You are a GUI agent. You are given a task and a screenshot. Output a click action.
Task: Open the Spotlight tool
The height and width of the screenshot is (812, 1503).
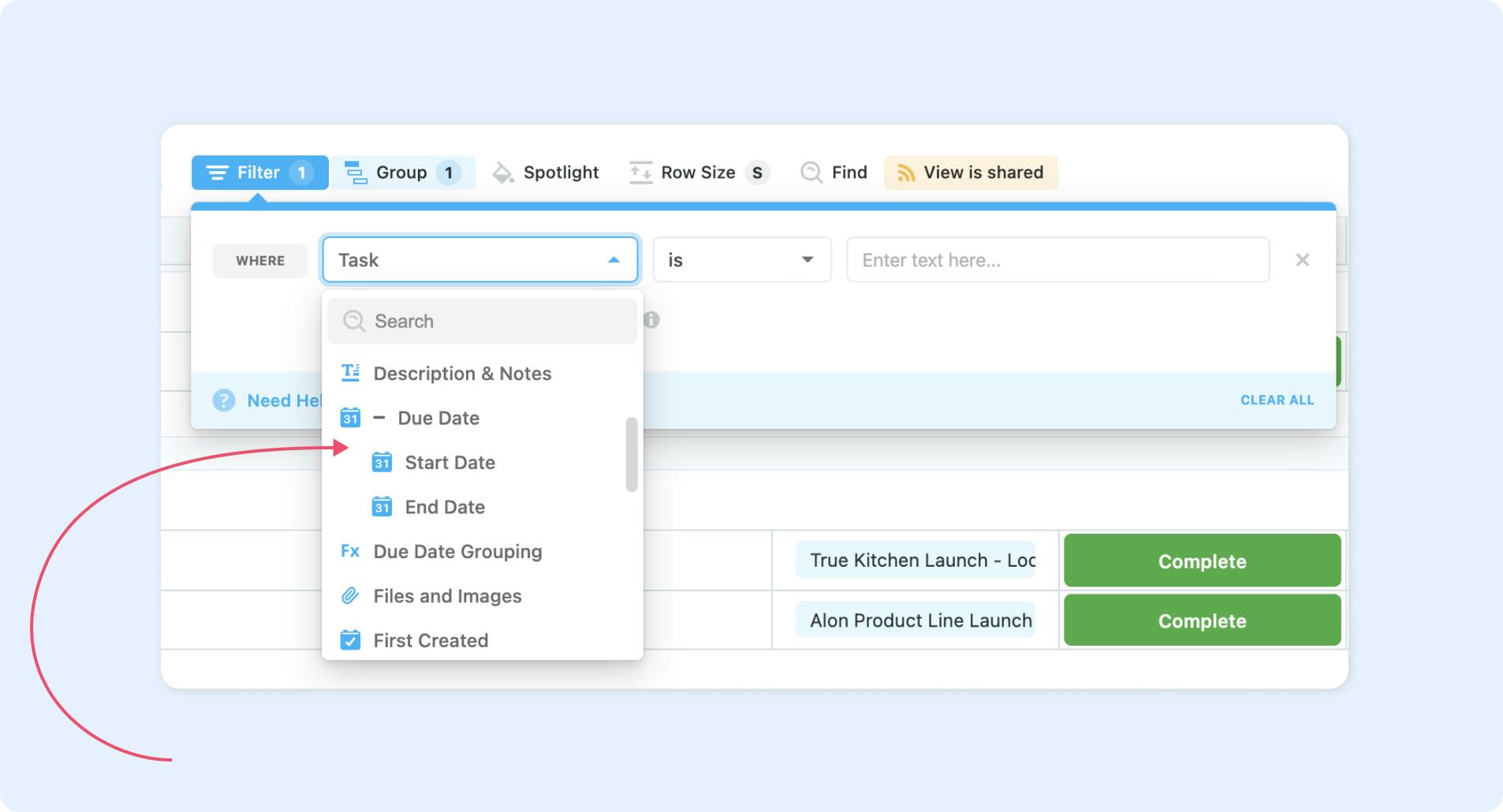click(x=546, y=173)
